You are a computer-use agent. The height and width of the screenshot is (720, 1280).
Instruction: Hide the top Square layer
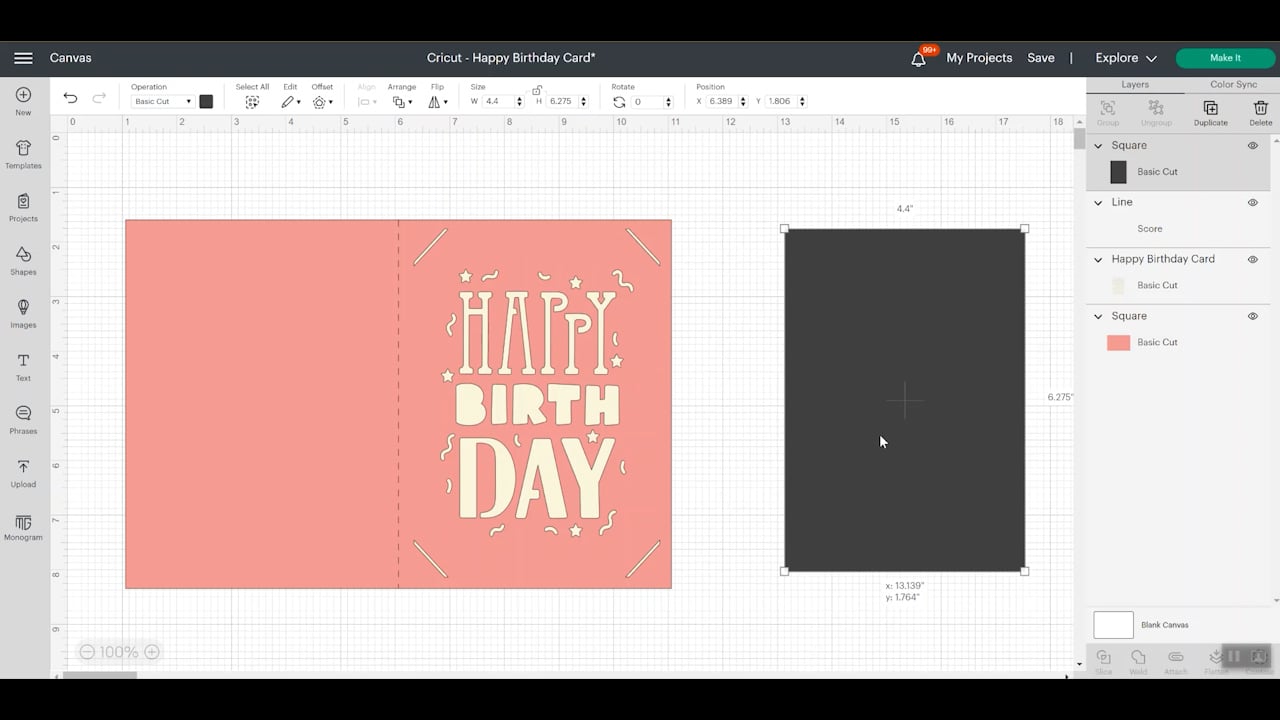(1252, 146)
